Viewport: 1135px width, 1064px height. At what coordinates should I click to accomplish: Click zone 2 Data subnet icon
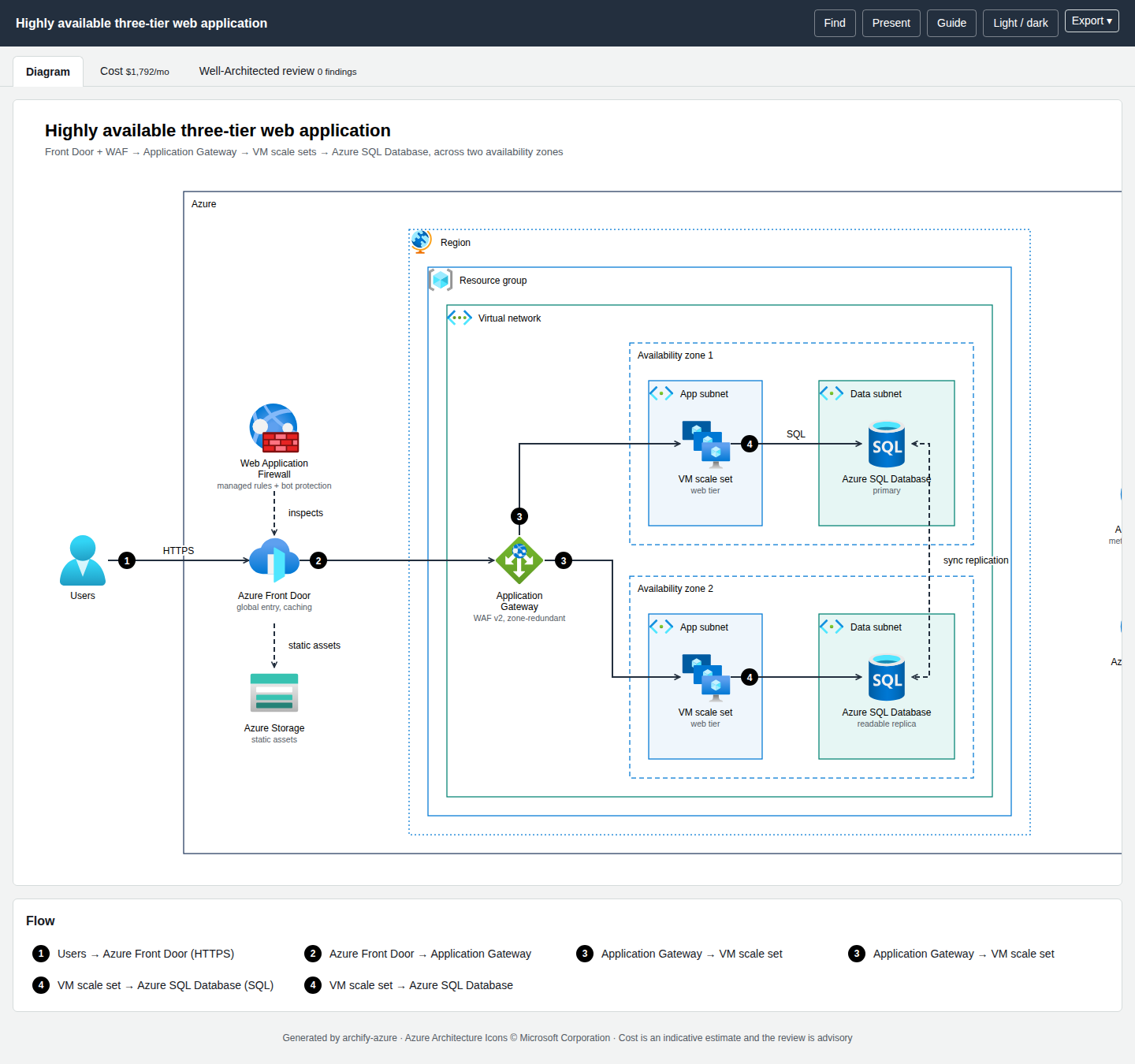click(832, 627)
